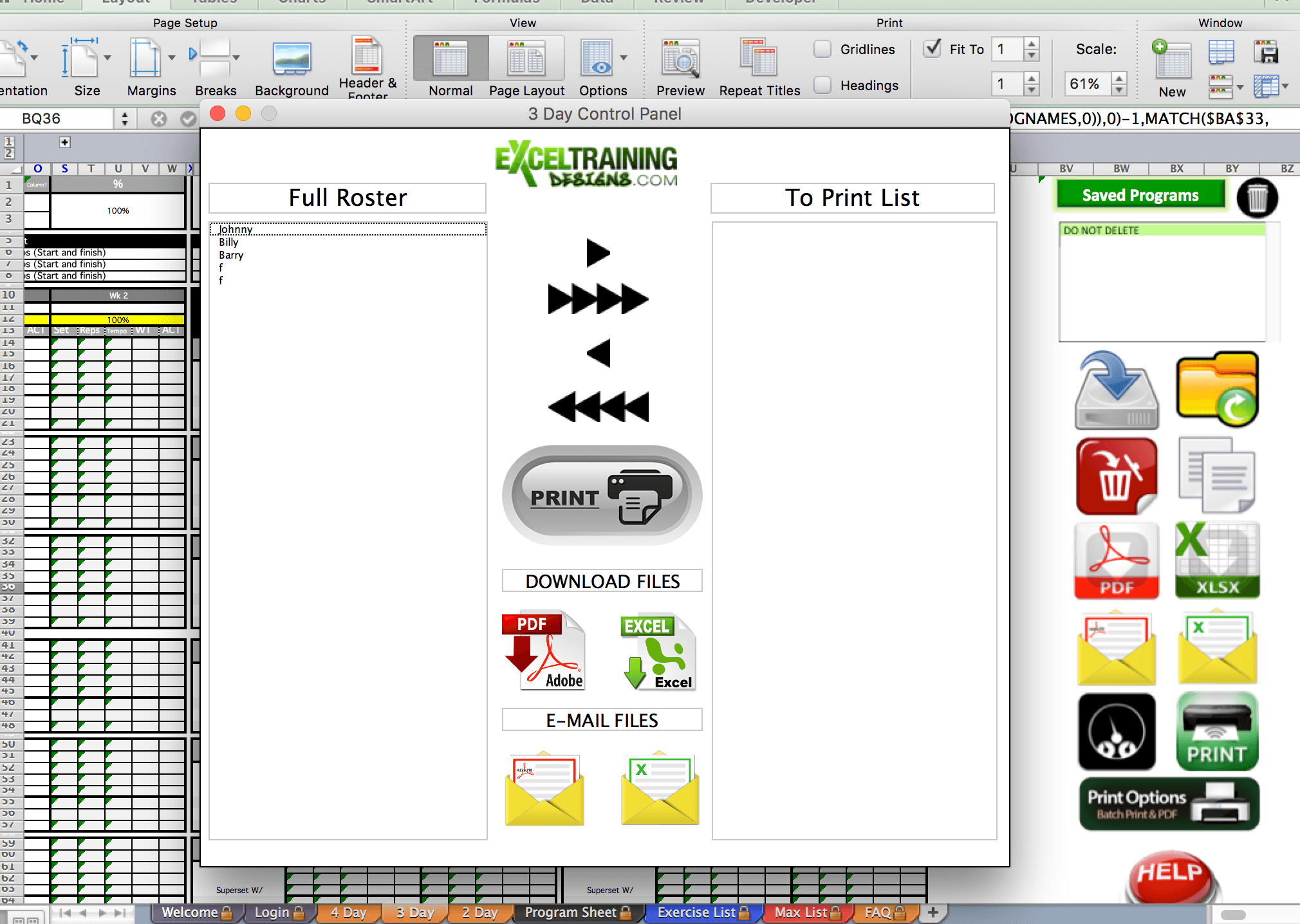Open the Exercise List sheet tab
Viewport: 1300px width, 924px height.
(x=703, y=912)
